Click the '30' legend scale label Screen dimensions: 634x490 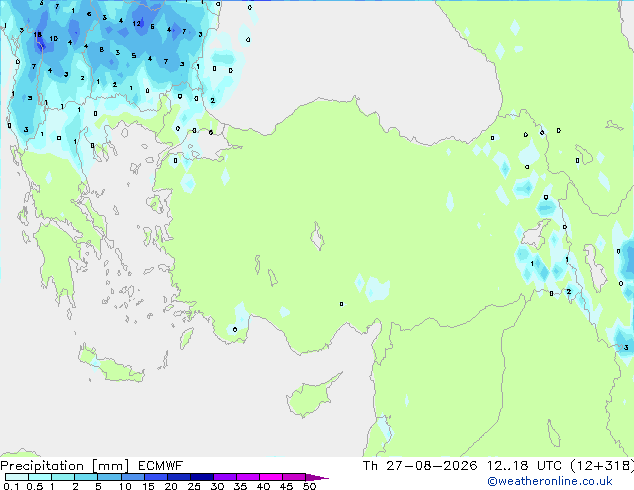point(217,486)
